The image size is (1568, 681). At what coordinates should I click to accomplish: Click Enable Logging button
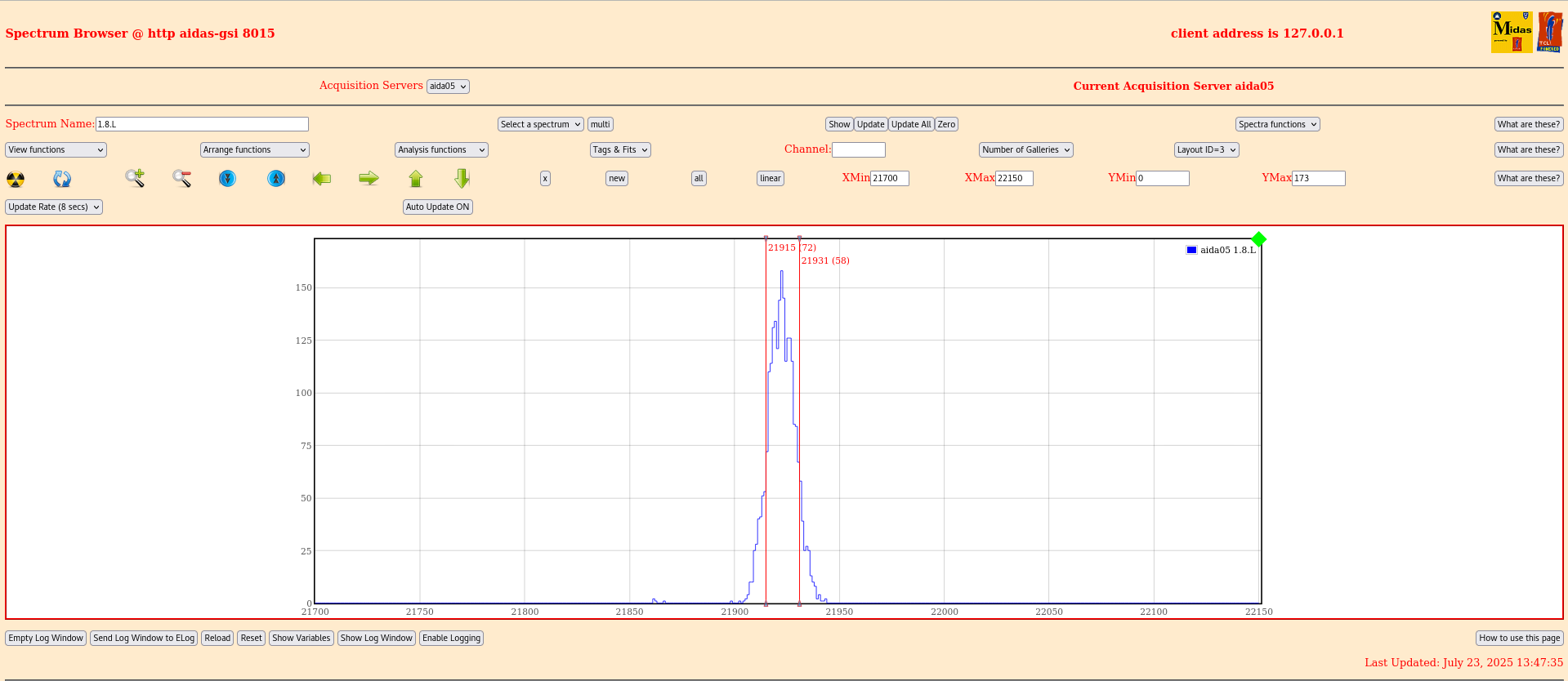coord(451,639)
